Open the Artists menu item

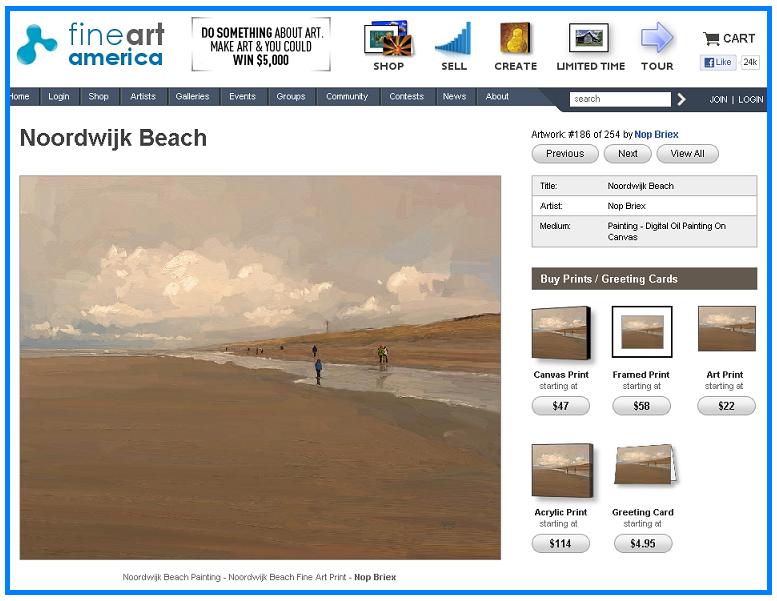click(143, 96)
